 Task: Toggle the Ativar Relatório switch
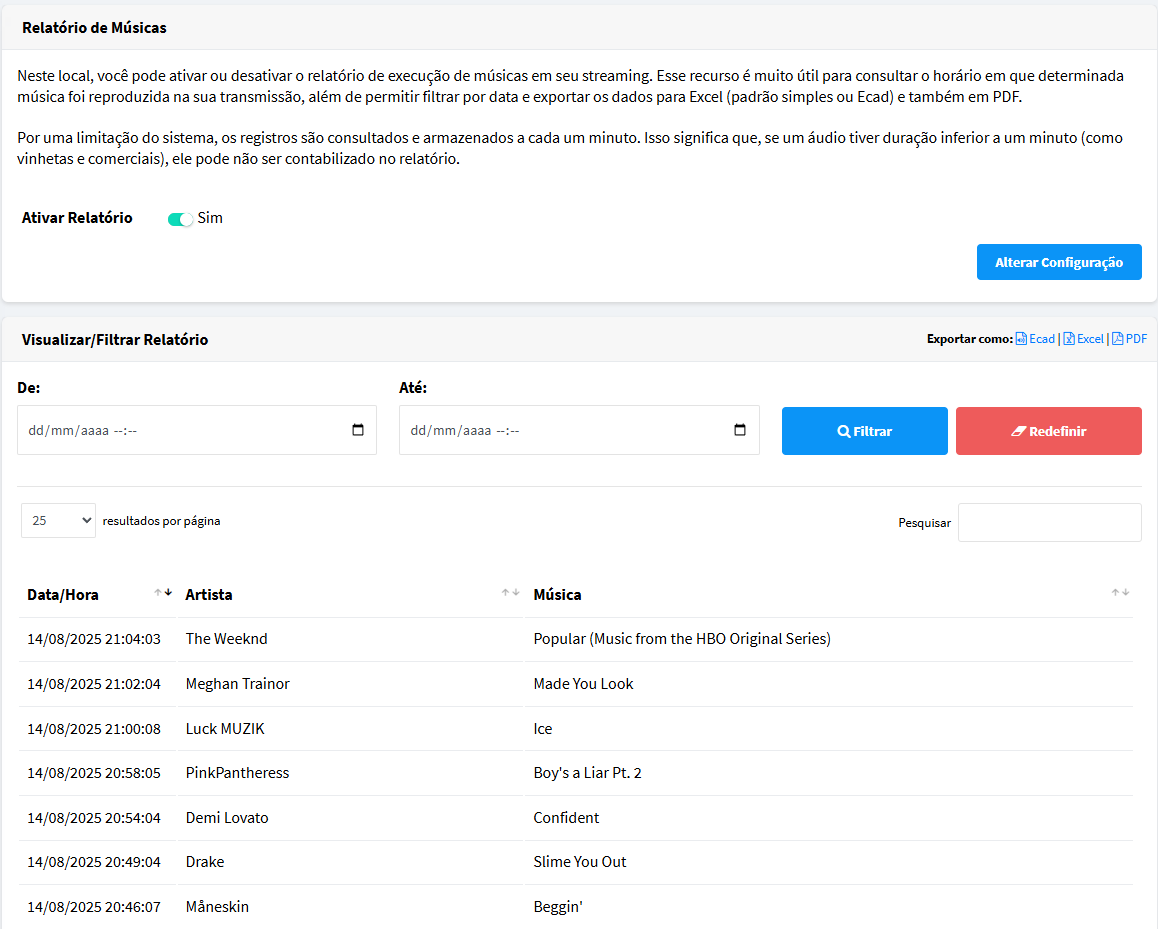pos(180,219)
